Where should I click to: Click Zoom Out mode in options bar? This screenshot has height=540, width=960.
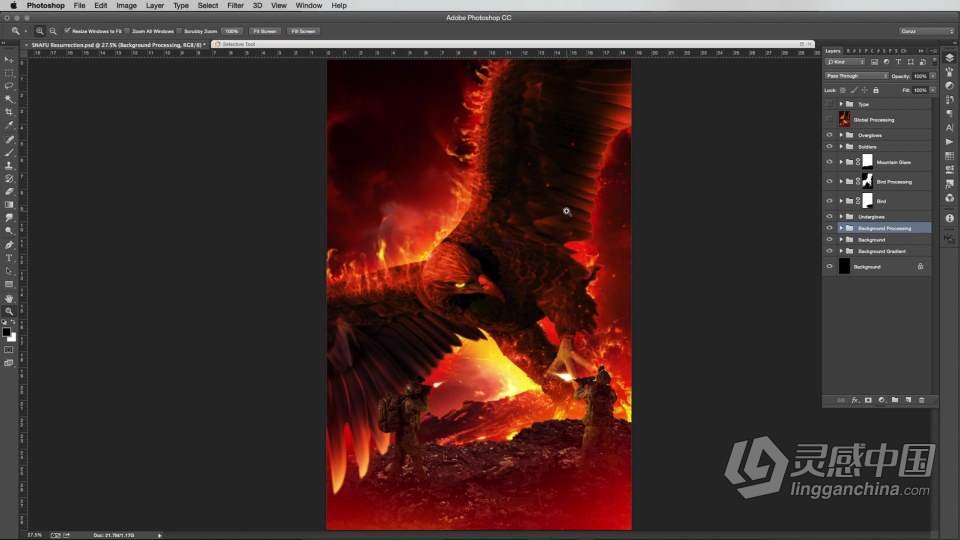coord(53,31)
